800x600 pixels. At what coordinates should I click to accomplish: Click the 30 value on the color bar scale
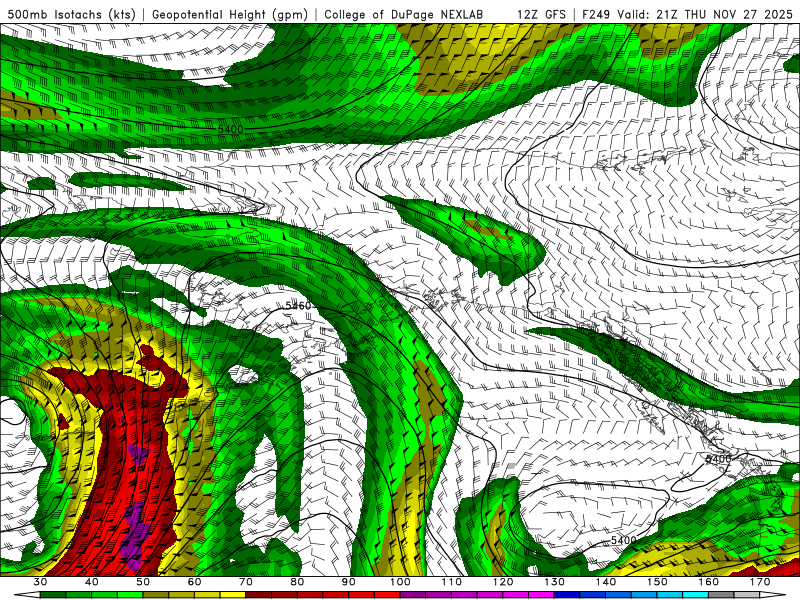point(40,582)
